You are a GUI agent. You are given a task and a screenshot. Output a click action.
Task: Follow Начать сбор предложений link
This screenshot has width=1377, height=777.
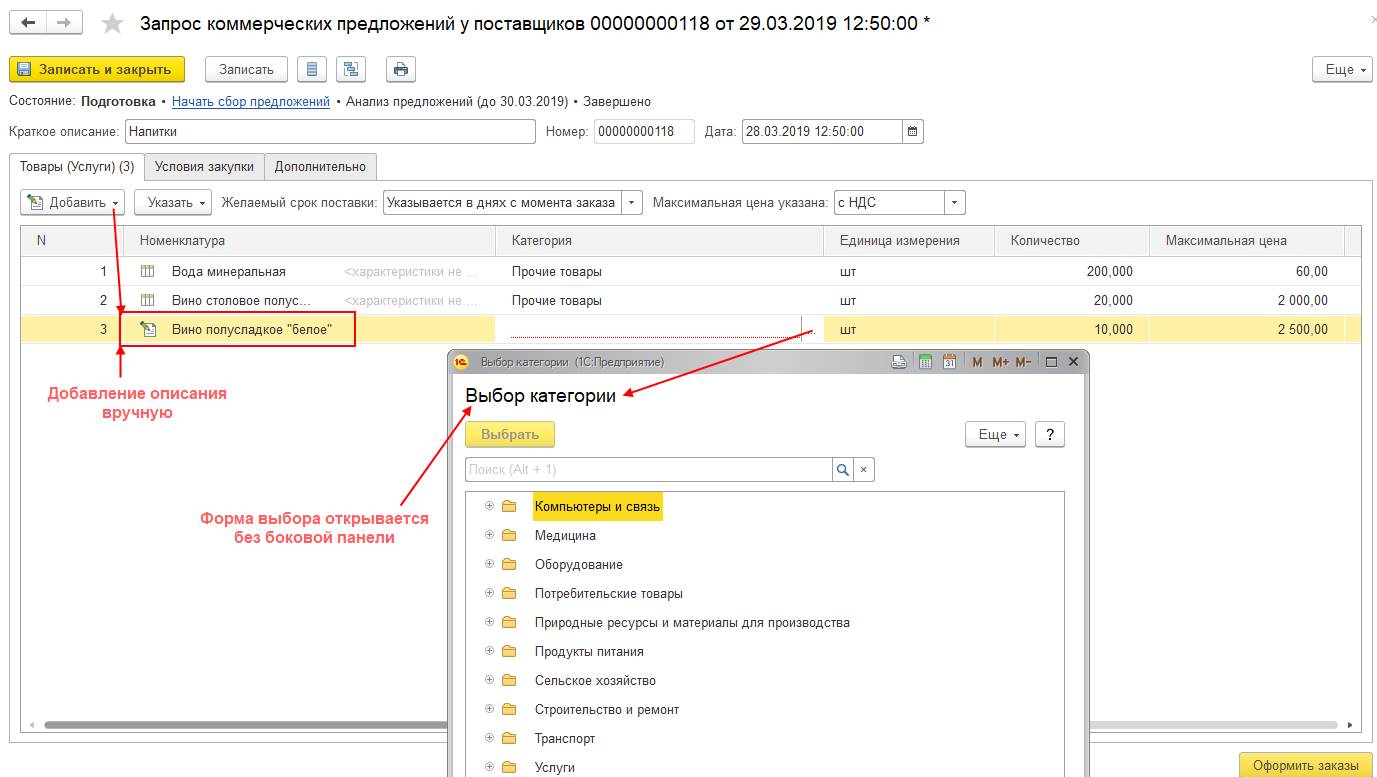click(251, 101)
